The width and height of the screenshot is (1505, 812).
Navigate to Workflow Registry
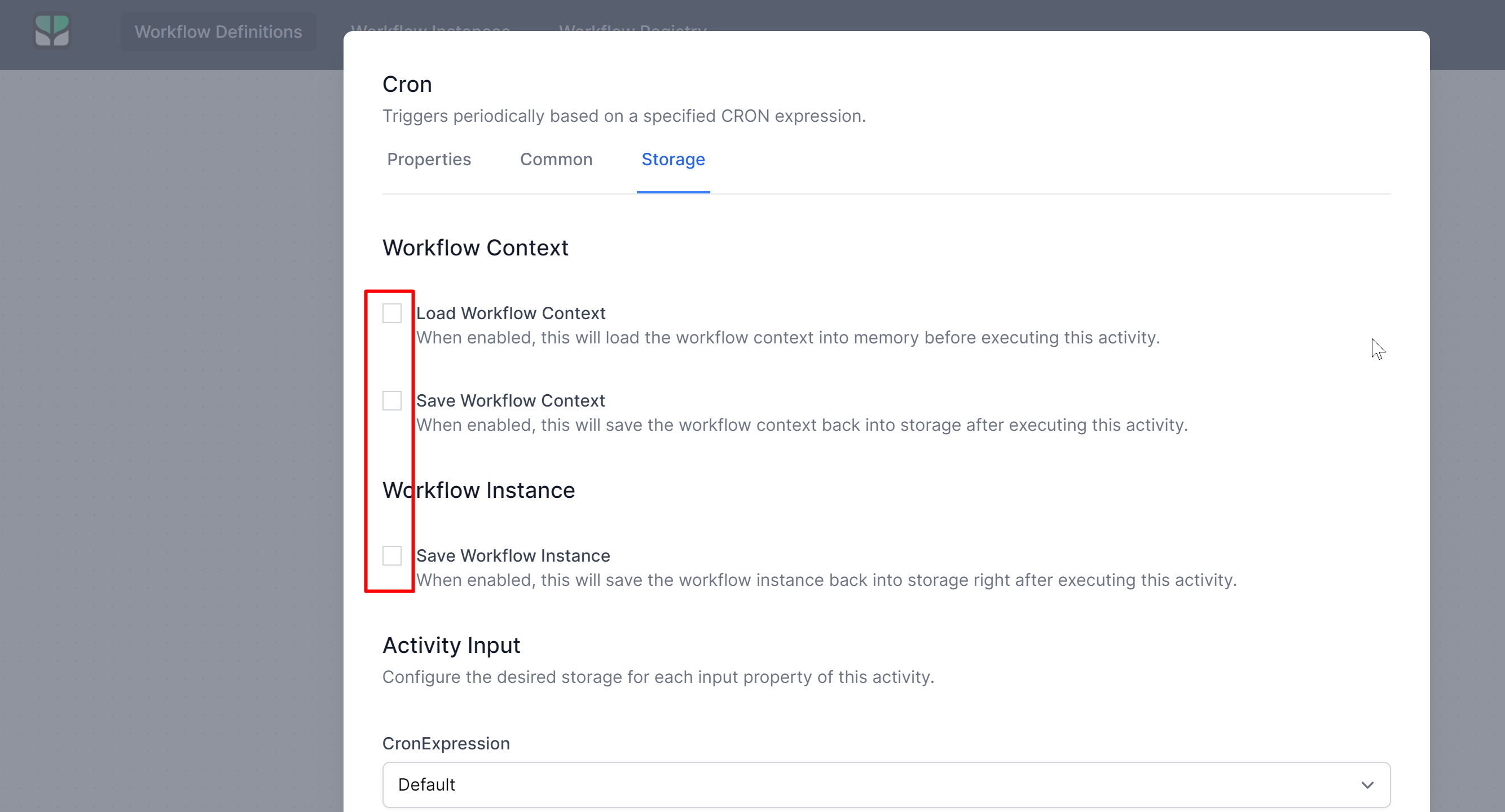(632, 29)
